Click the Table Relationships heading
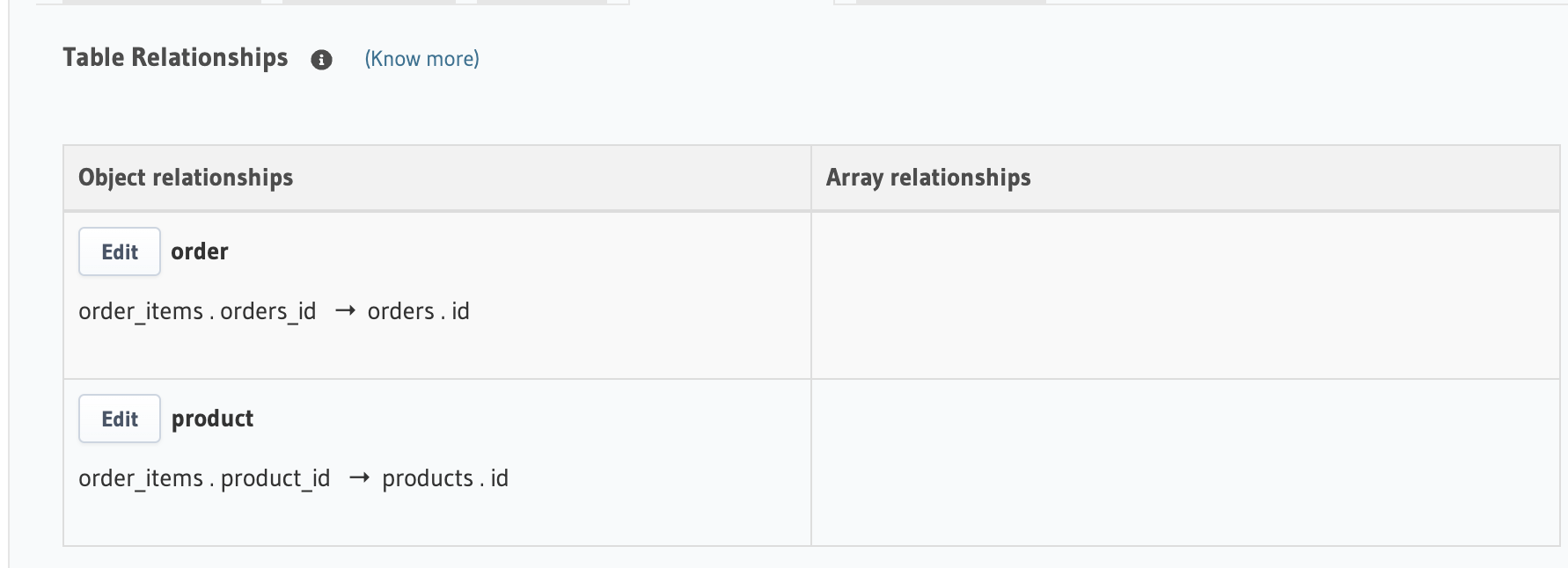Screen dimensions: 1568x568 pyautogui.click(x=175, y=58)
